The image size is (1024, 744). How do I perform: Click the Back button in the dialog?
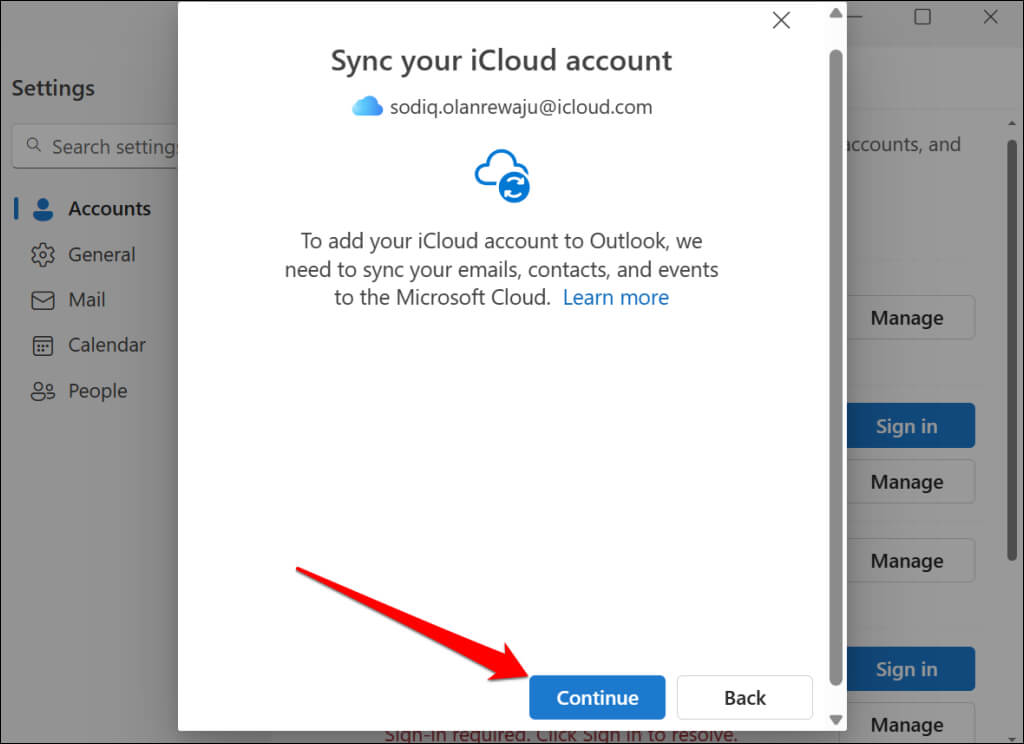744,697
